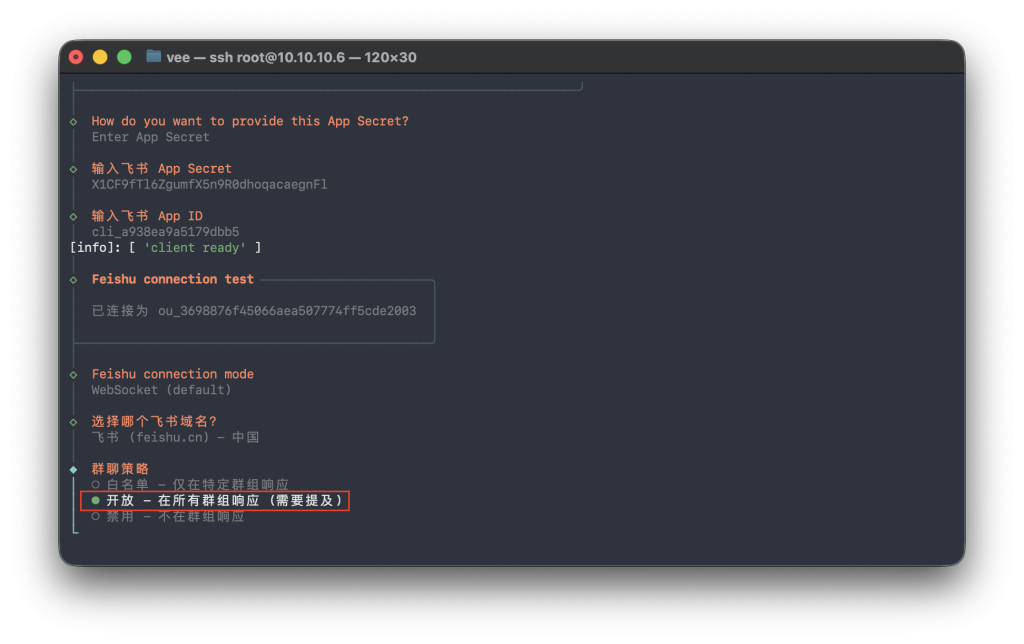Click the diamond marker beside Feishu connection mode
This screenshot has height=644, width=1024.
click(x=73, y=375)
